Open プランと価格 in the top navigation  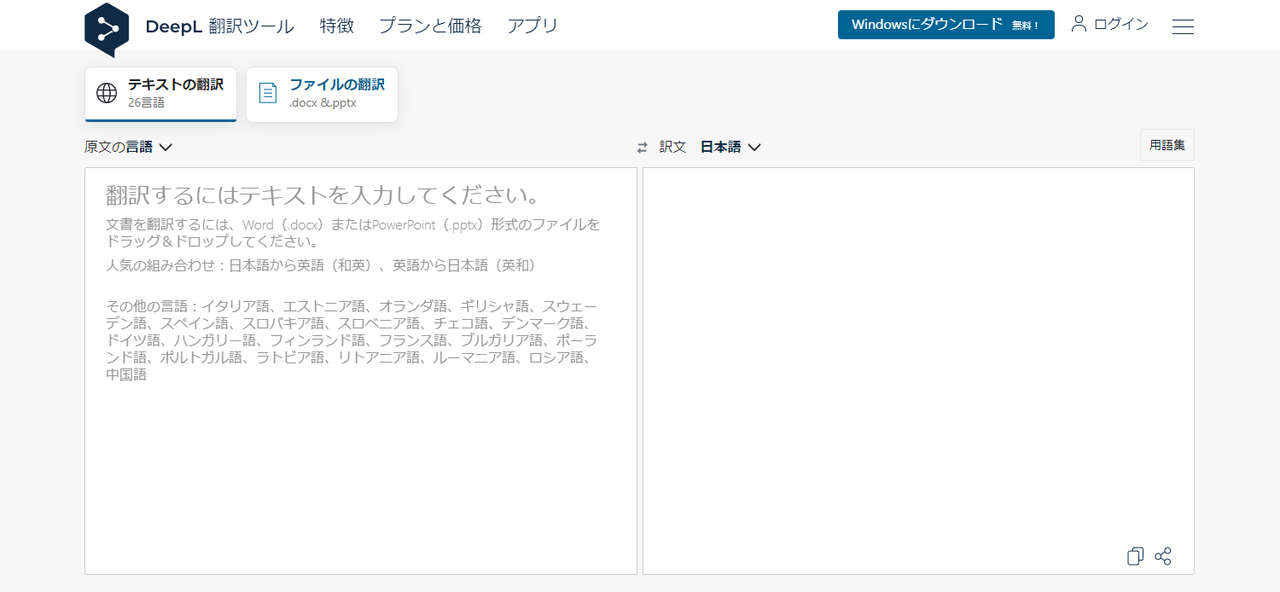pyautogui.click(x=430, y=26)
